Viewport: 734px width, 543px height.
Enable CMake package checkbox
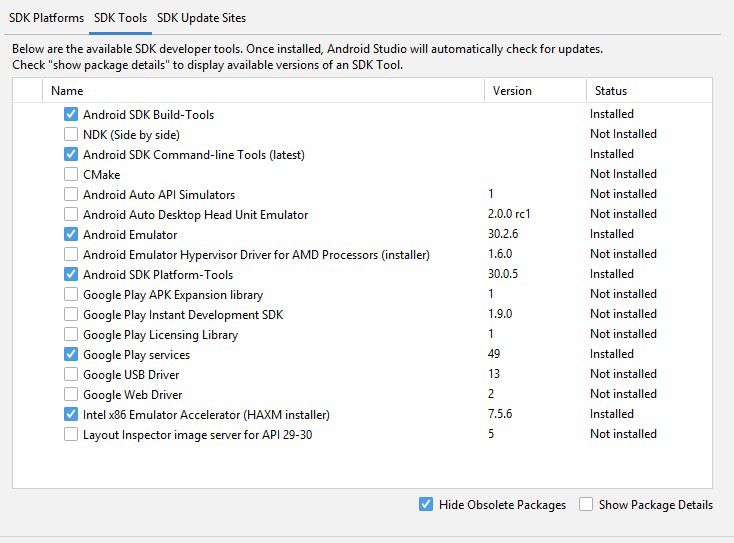pos(71,174)
